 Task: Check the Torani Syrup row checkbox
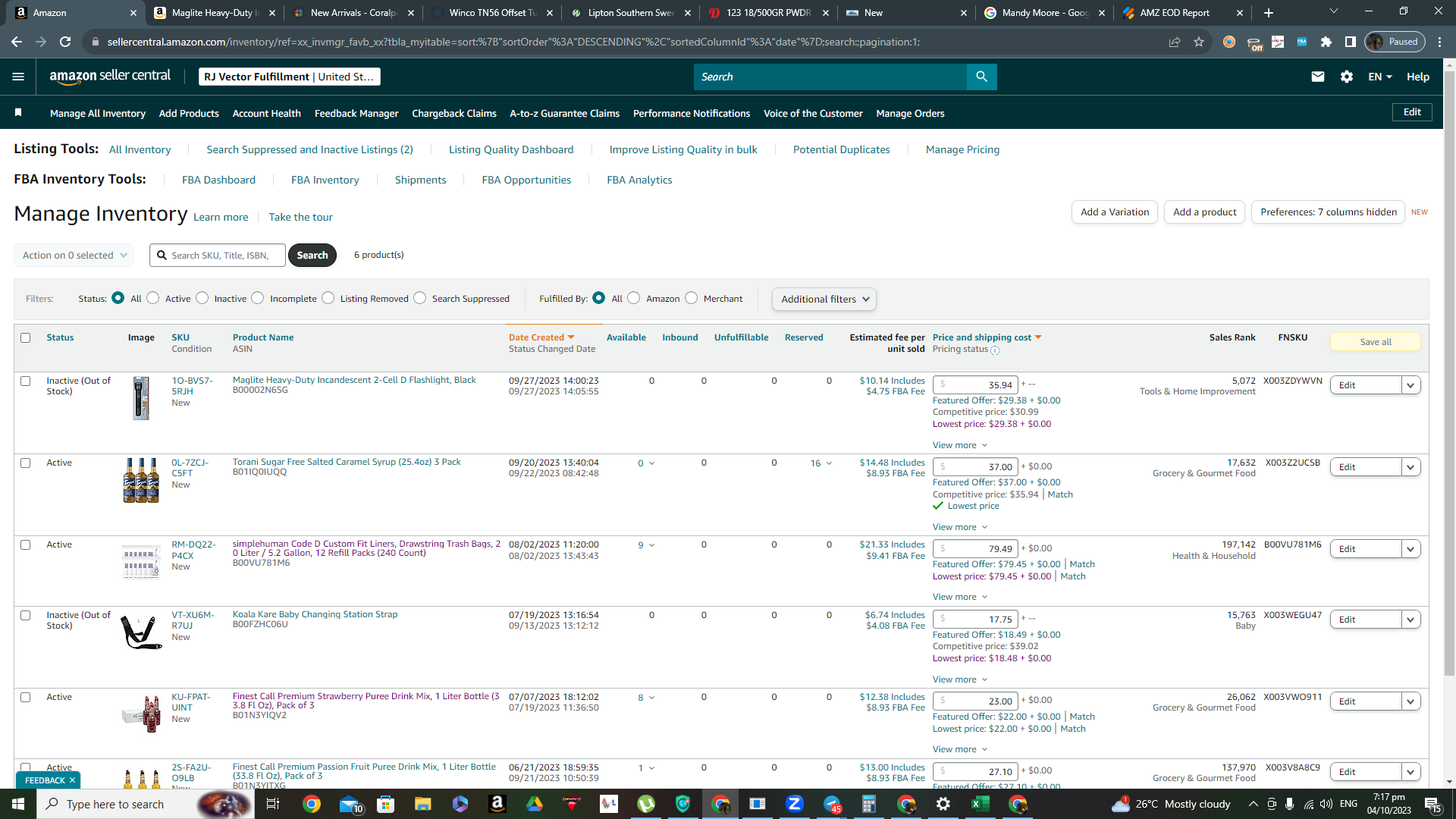pyautogui.click(x=26, y=463)
